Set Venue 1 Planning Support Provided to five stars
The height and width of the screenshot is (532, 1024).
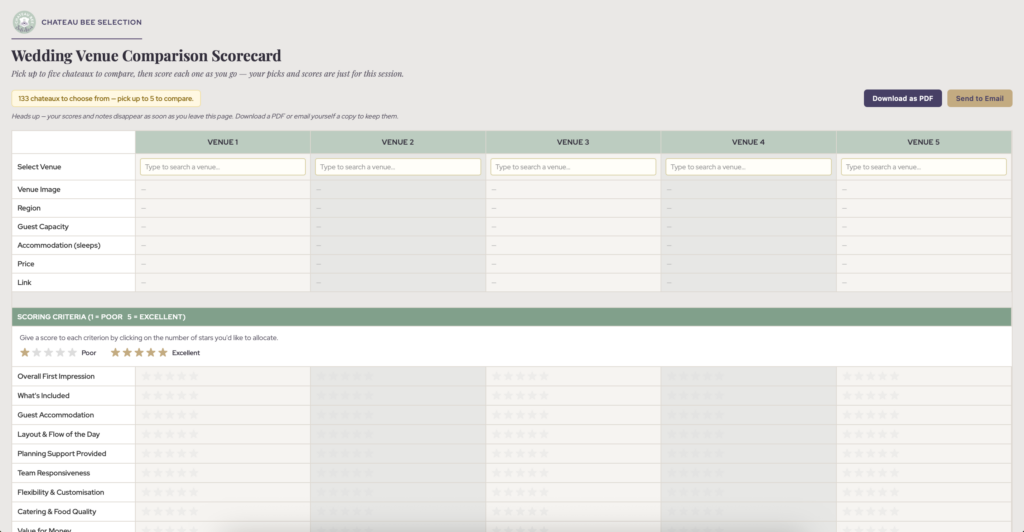(x=193, y=454)
